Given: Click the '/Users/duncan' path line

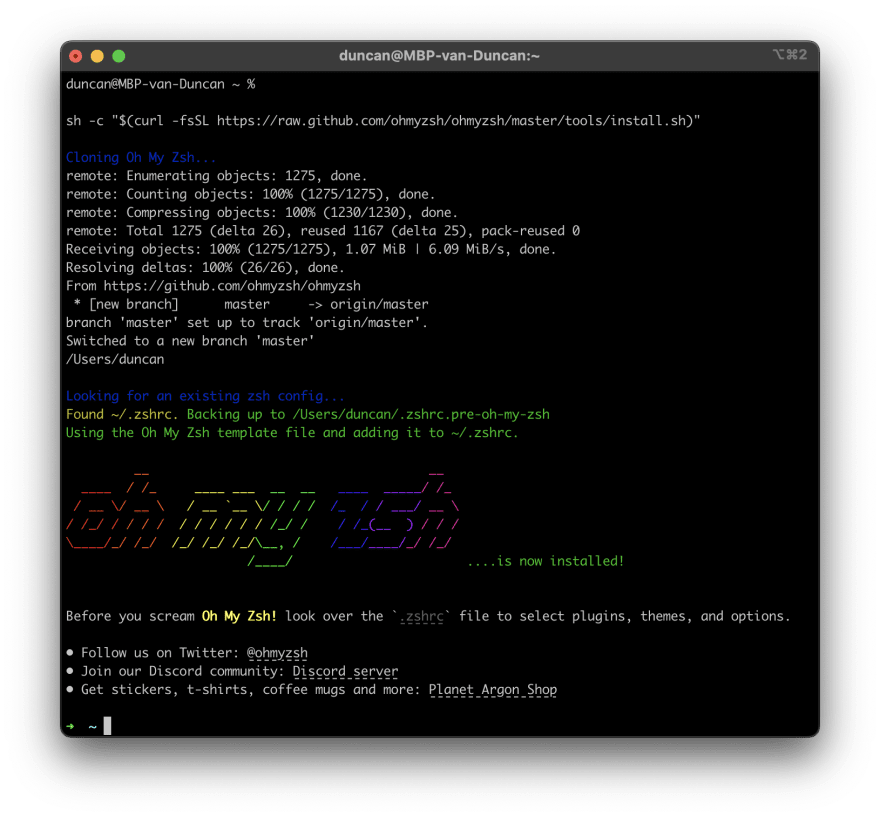Looking at the screenshot, I should pos(115,359).
